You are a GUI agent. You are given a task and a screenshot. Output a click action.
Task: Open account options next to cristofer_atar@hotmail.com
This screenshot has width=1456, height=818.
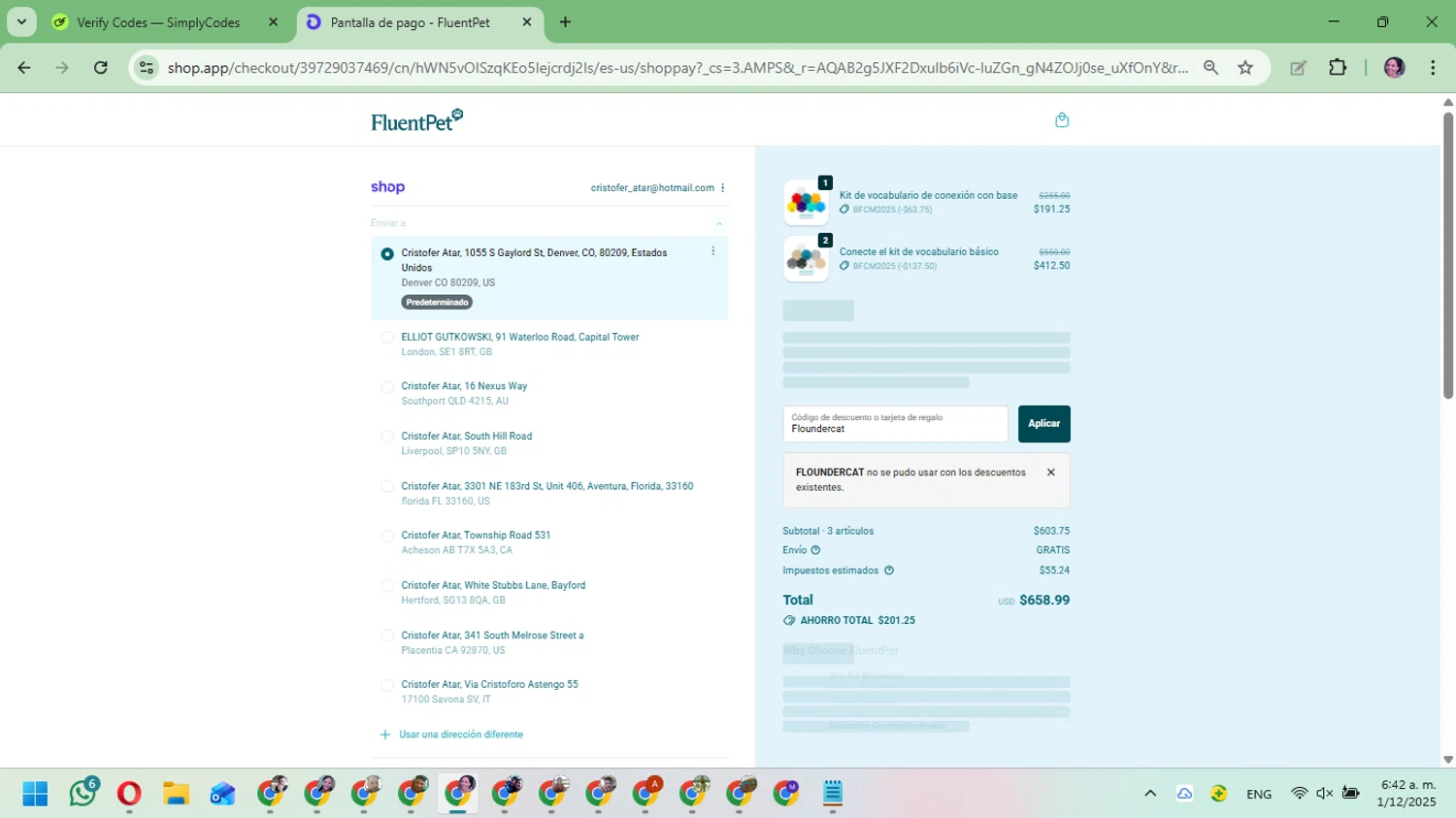(x=722, y=188)
